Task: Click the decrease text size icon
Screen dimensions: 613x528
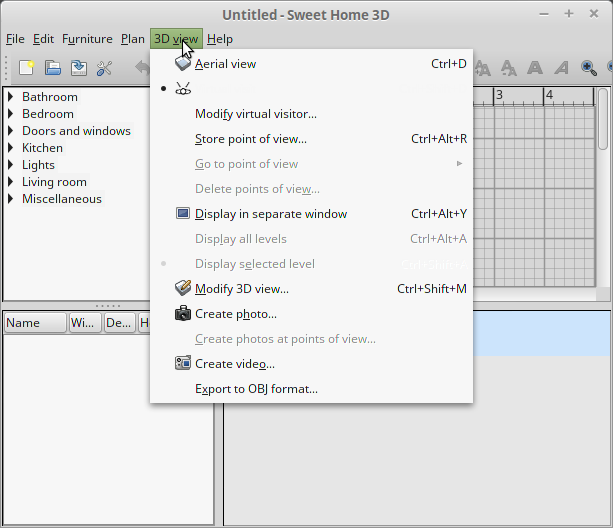Action: point(509,68)
